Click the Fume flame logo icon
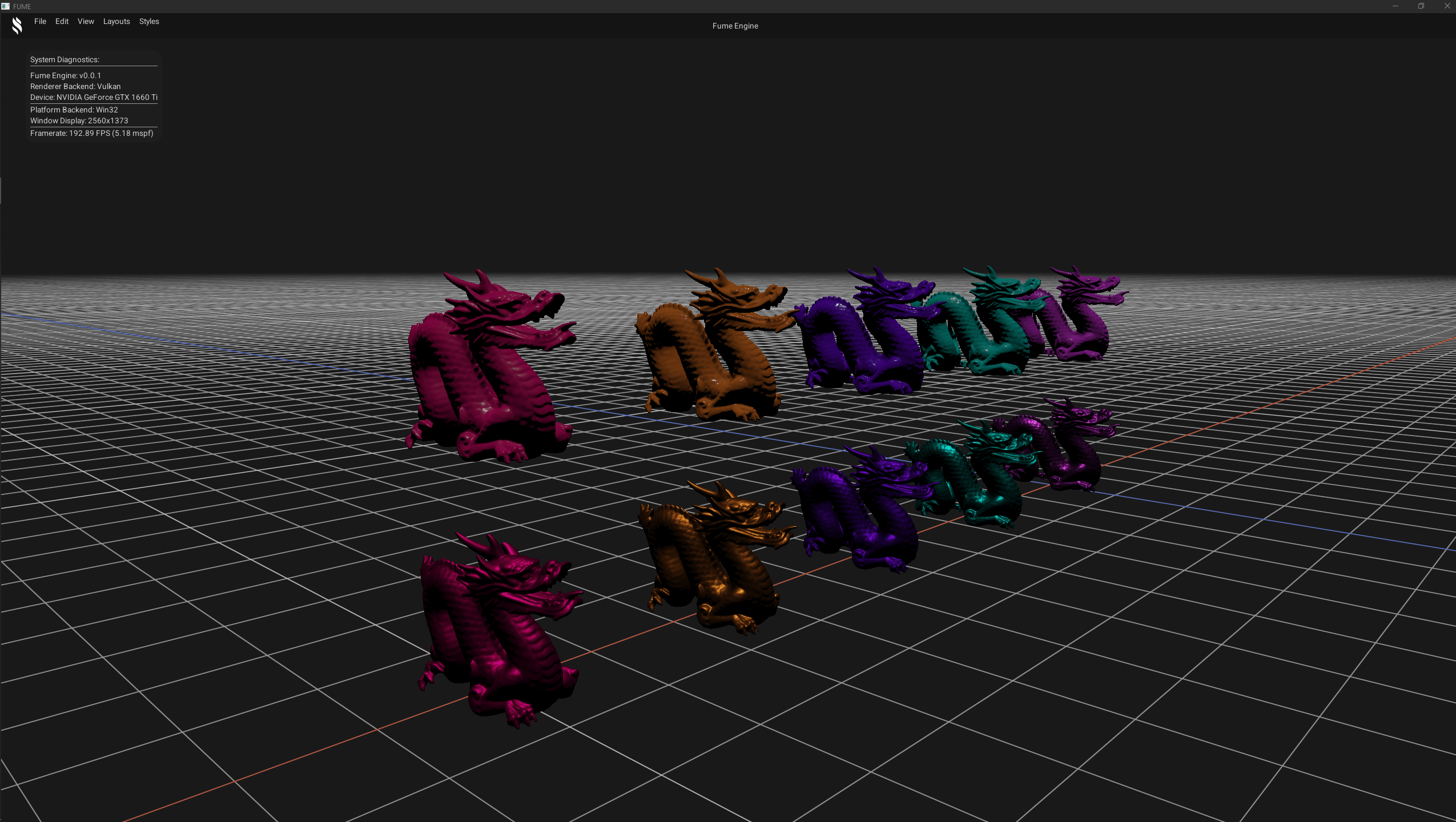The image size is (1456, 822). 17,25
